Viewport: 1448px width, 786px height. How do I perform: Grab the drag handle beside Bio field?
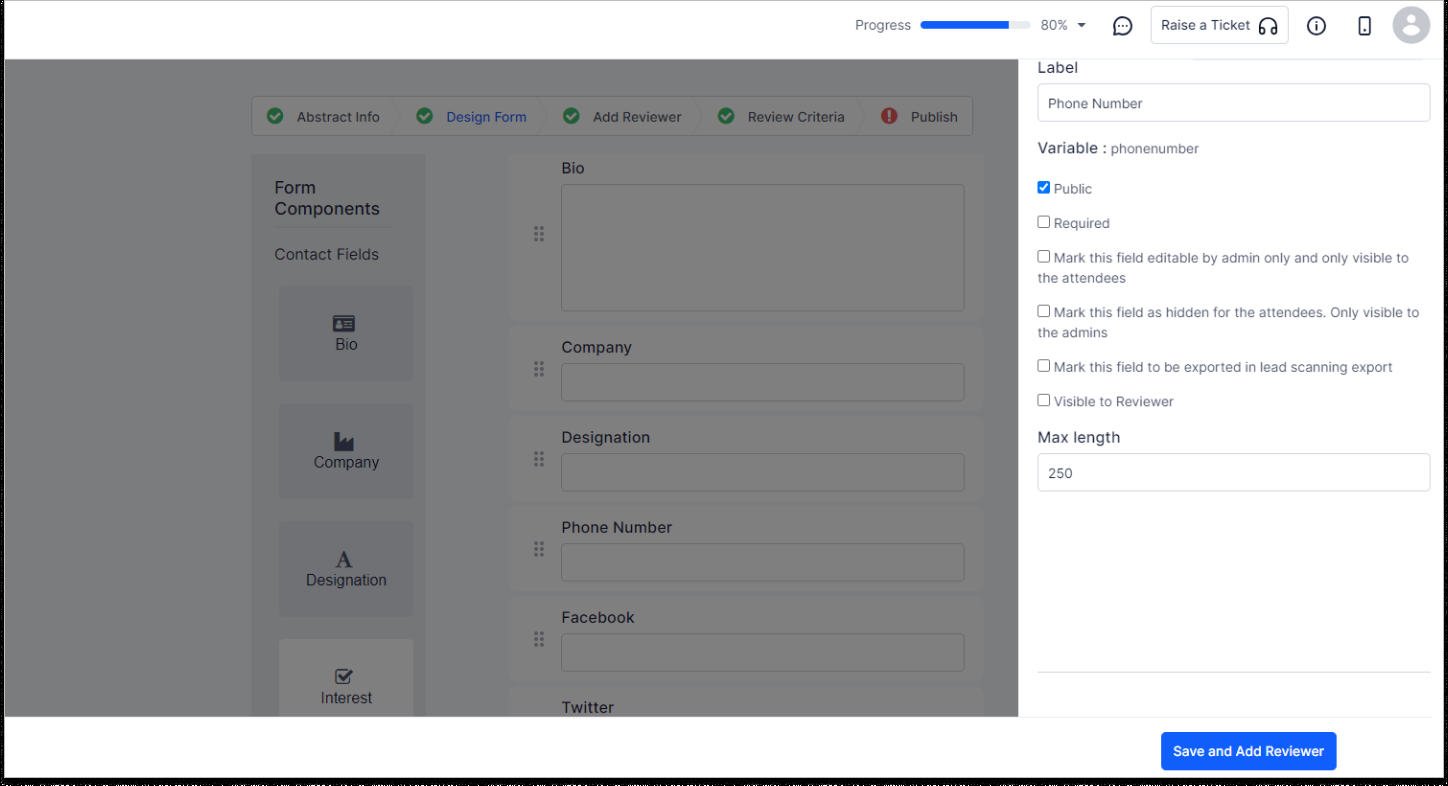[539, 234]
